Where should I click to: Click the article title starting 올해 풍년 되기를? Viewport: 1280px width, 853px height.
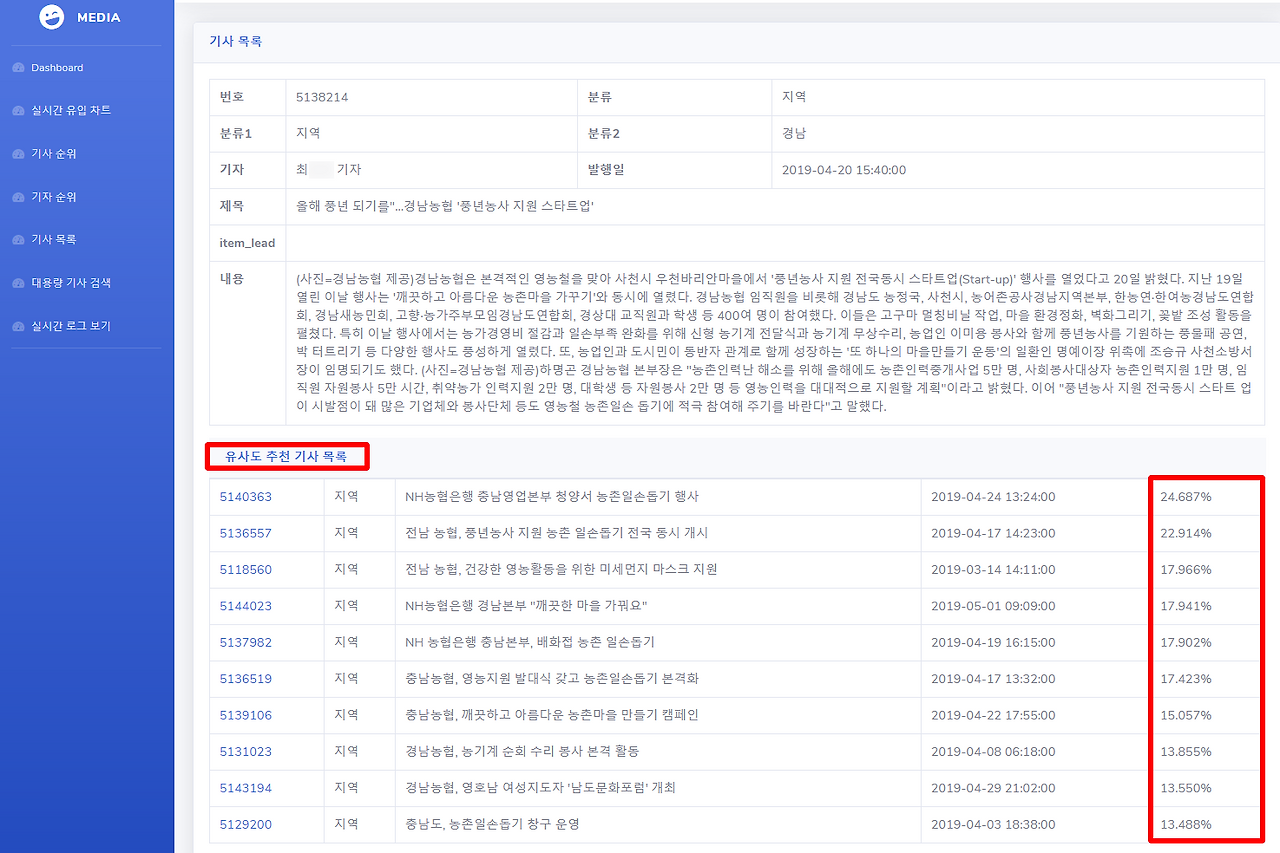pos(445,206)
